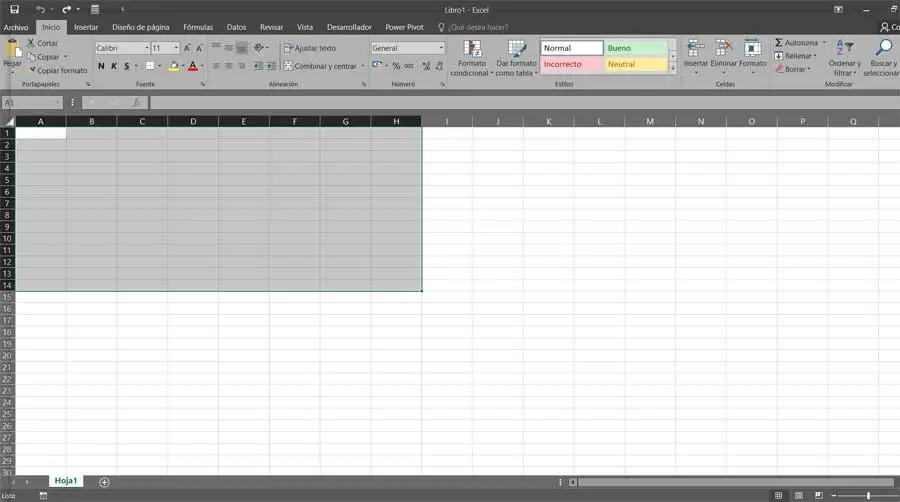This screenshot has height=502, width=900.
Task: Apply the Normal cell style
Action: point(572,48)
